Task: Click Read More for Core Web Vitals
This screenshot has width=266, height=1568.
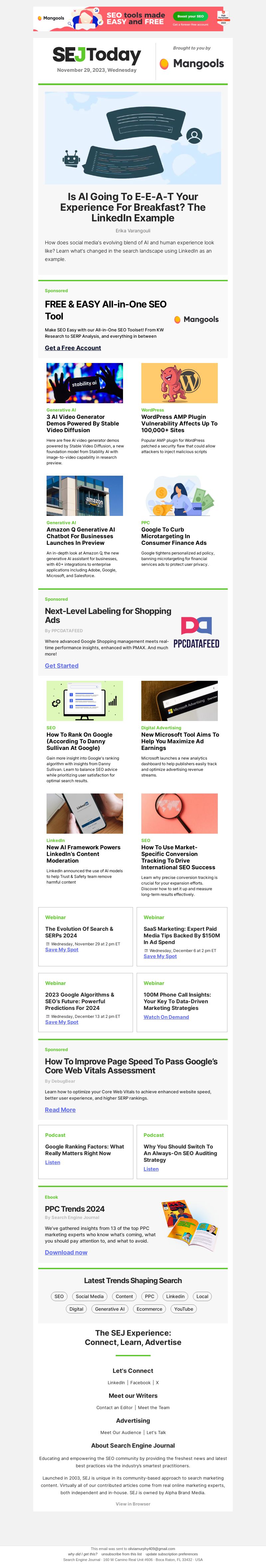Action: 60,1110
